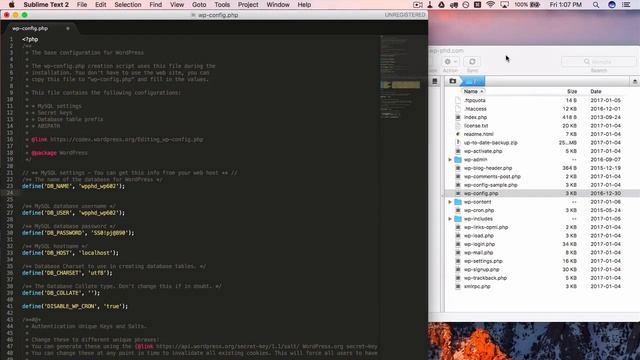Select the wp-trackback.php file
Screen dimensions: 640x360
point(485,278)
